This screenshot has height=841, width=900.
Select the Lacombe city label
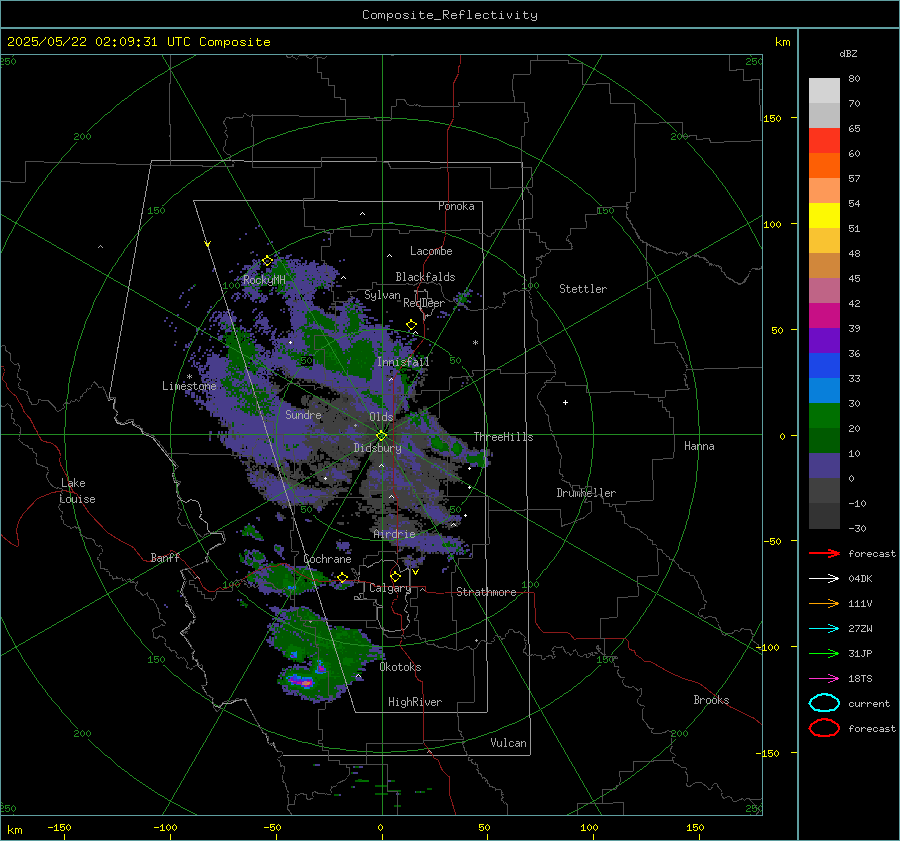coord(431,251)
